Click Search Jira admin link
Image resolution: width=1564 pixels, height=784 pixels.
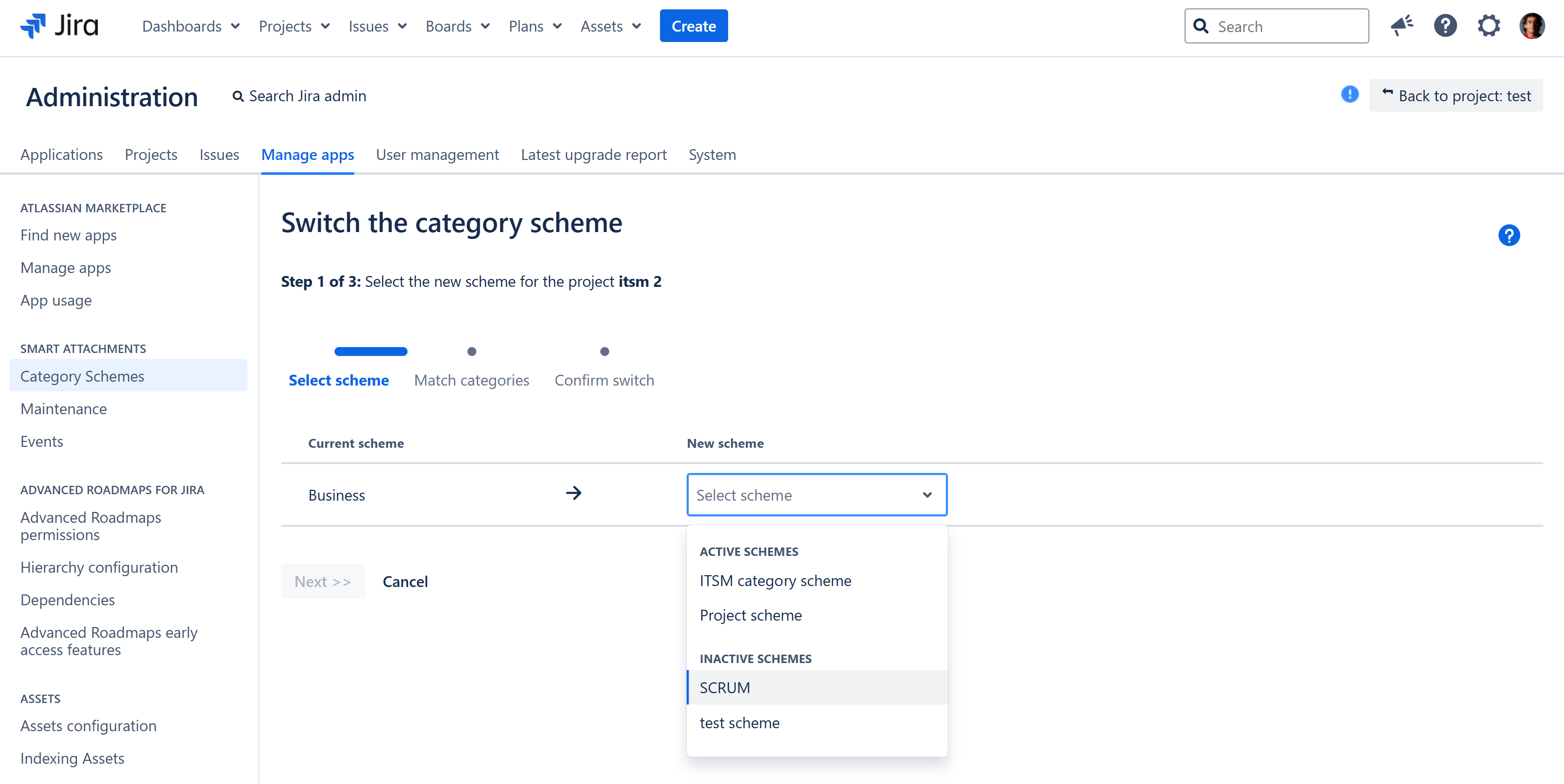[299, 96]
